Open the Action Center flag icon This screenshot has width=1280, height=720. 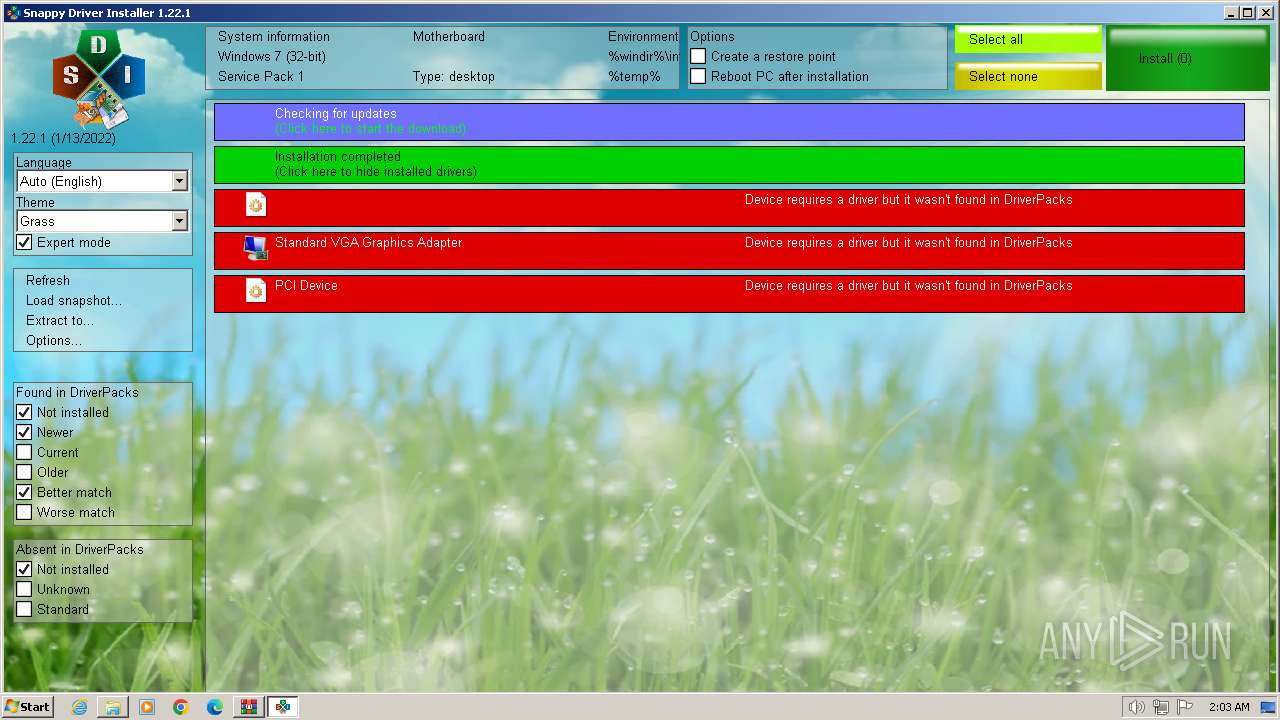(1185, 707)
